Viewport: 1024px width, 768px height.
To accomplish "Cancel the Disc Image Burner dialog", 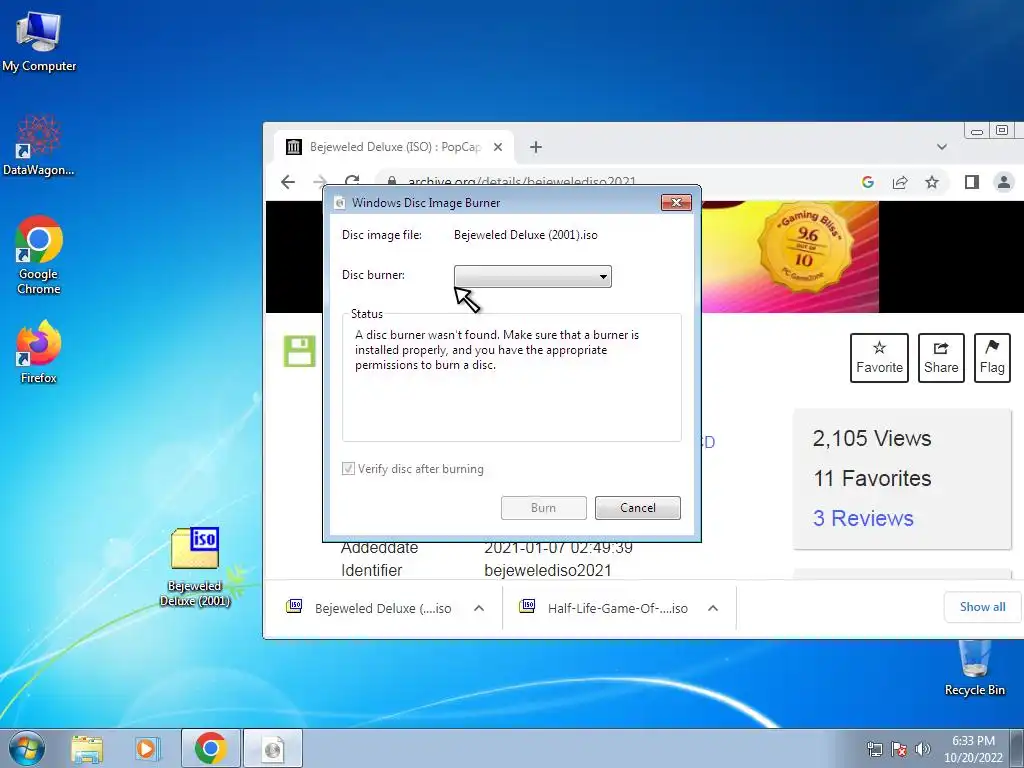I will tap(637, 508).
